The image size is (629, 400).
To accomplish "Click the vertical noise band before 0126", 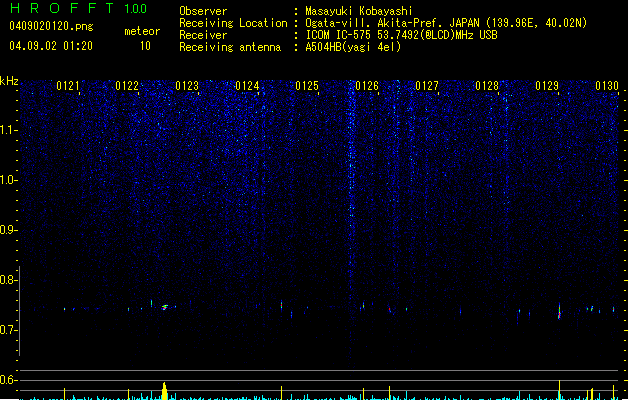I will (351, 225).
